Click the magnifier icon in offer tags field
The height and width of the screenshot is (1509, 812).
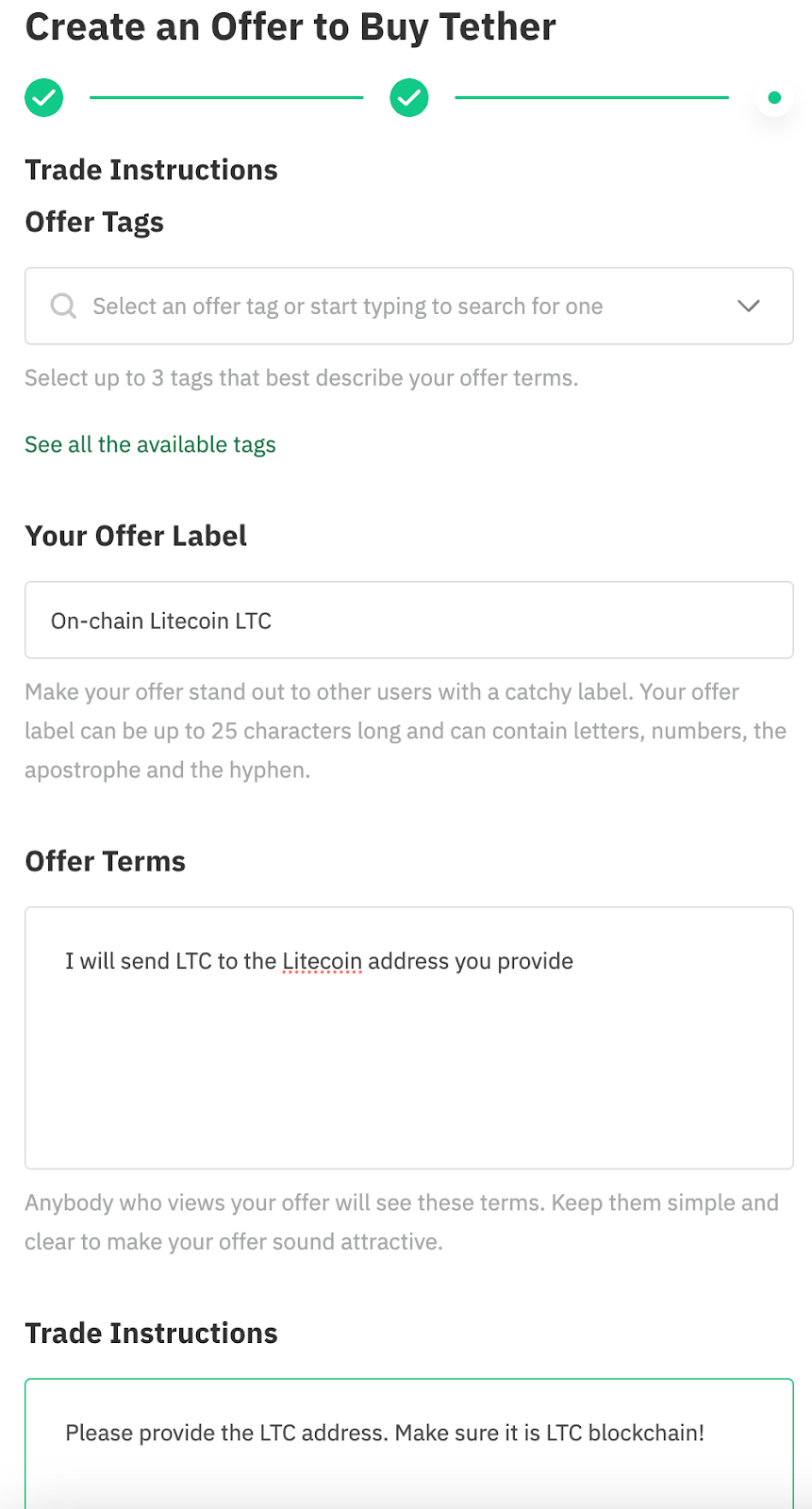tap(63, 306)
